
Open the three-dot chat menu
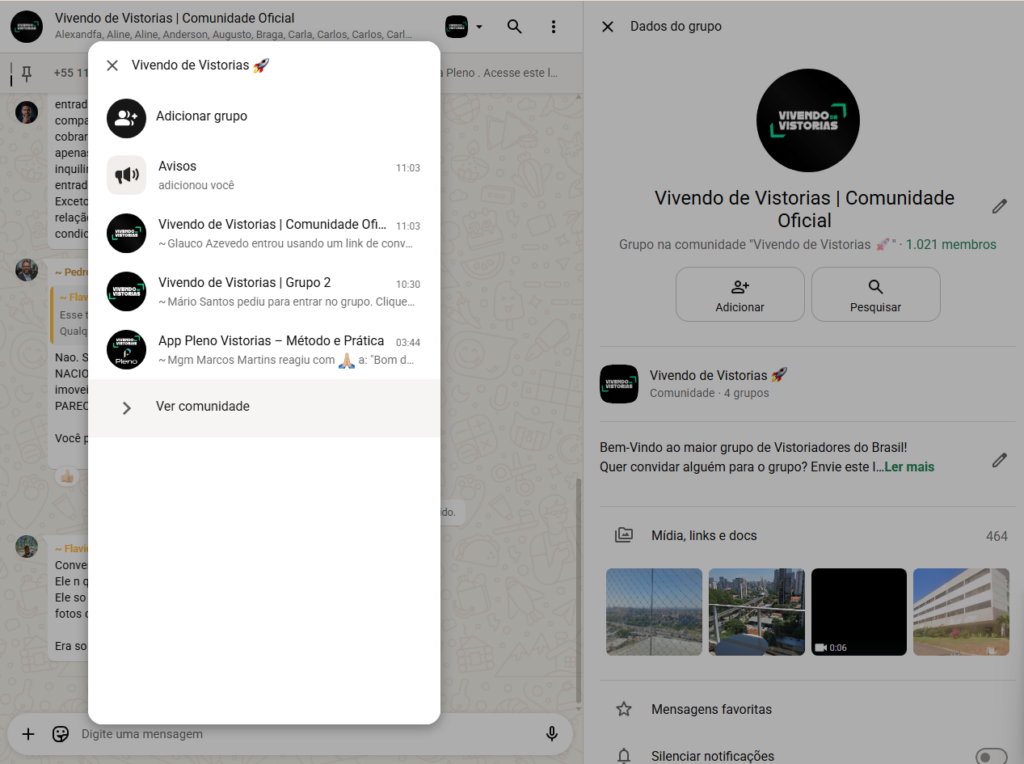pos(554,27)
